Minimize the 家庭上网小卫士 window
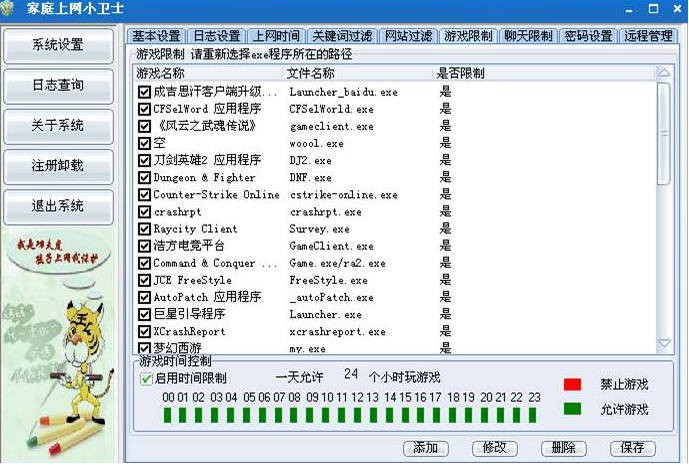The width and height of the screenshot is (689, 466). click(x=629, y=10)
